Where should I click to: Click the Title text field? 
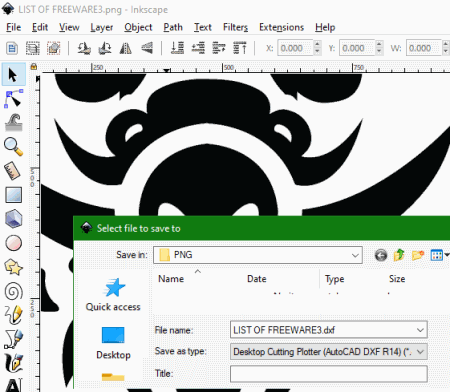(x=329, y=374)
